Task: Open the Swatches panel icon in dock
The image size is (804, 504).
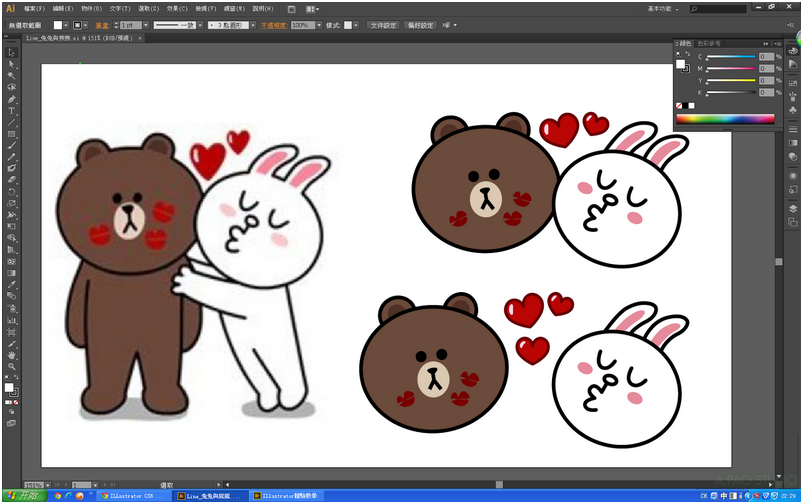Action: [x=793, y=83]
